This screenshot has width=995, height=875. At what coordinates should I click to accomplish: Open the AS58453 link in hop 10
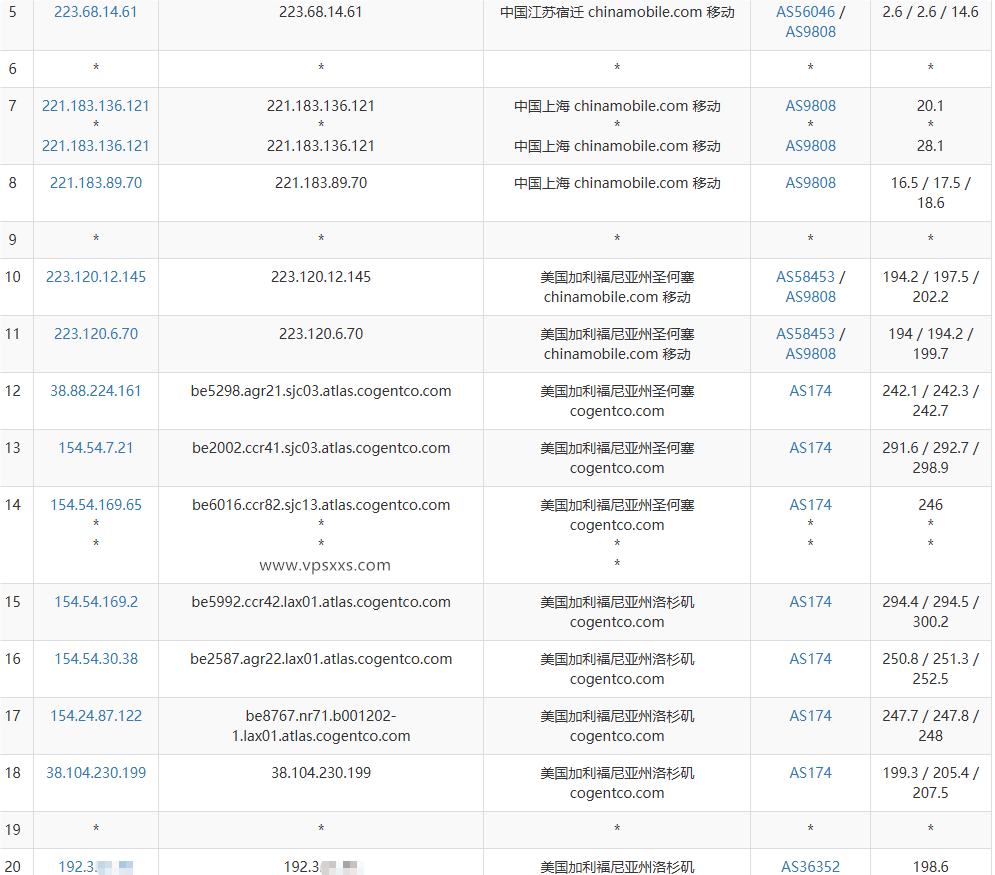point(805,277)
